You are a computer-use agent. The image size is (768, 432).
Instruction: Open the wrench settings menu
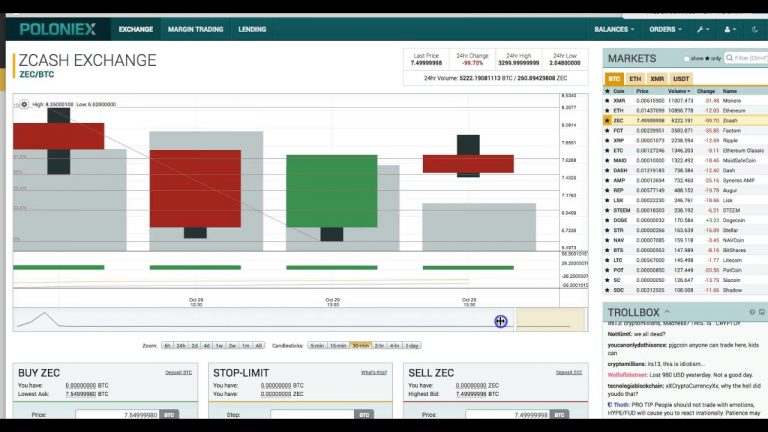point(703,29)
